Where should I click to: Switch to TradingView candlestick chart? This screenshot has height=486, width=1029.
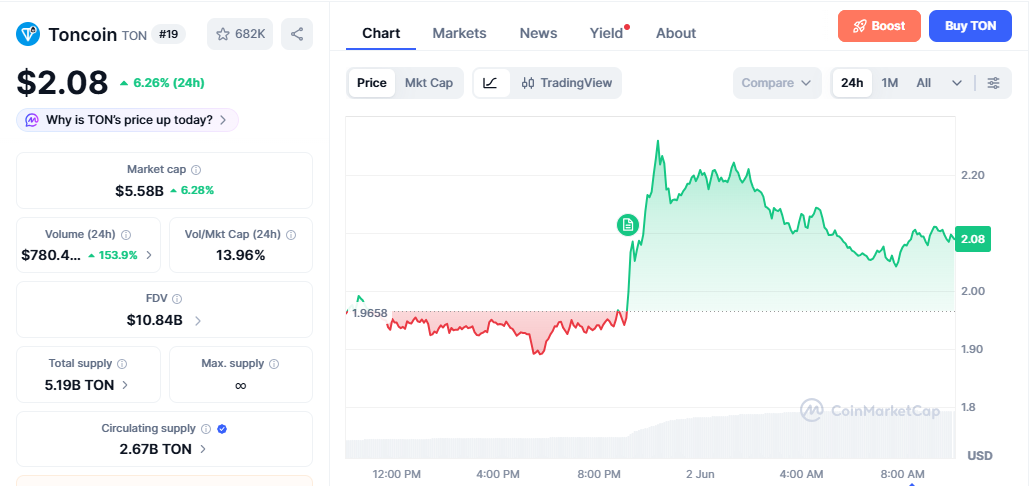pos(567,83)
